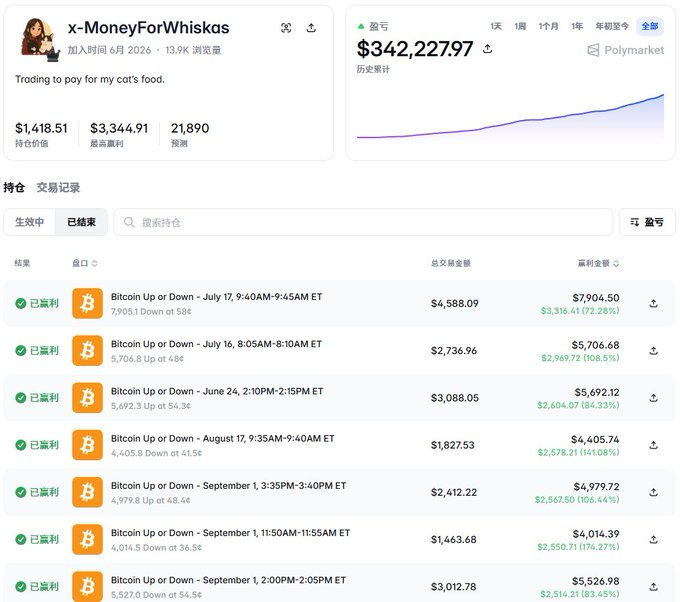Select the 1个月 chart range
The image size is (680, 602).
click(549, 26)
